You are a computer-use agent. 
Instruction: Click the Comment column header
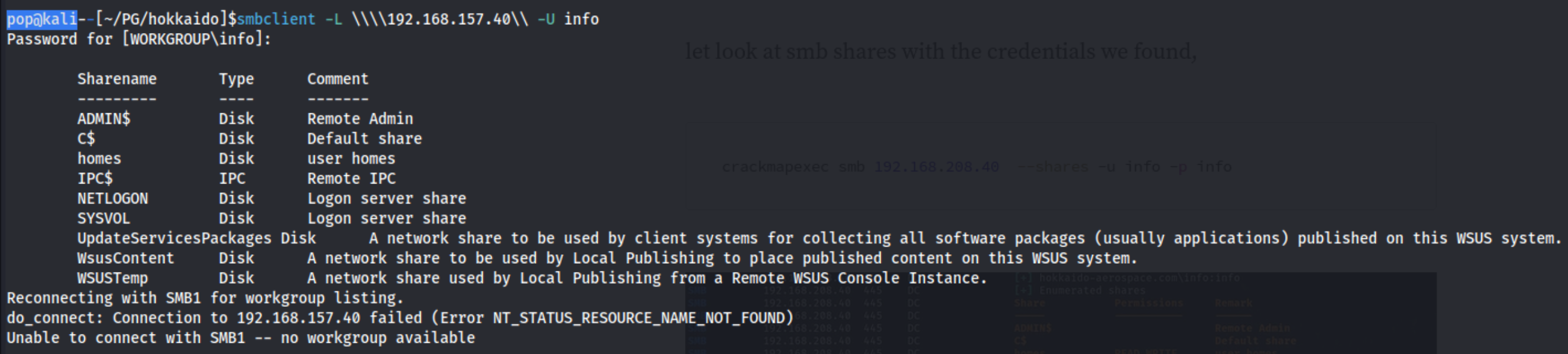338,79
